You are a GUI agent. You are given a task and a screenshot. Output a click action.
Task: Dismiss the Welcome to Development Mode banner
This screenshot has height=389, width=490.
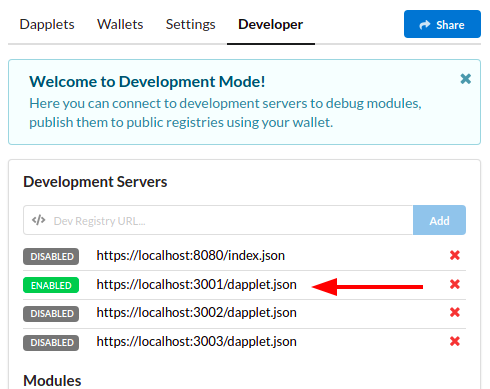tap(466, 79)
